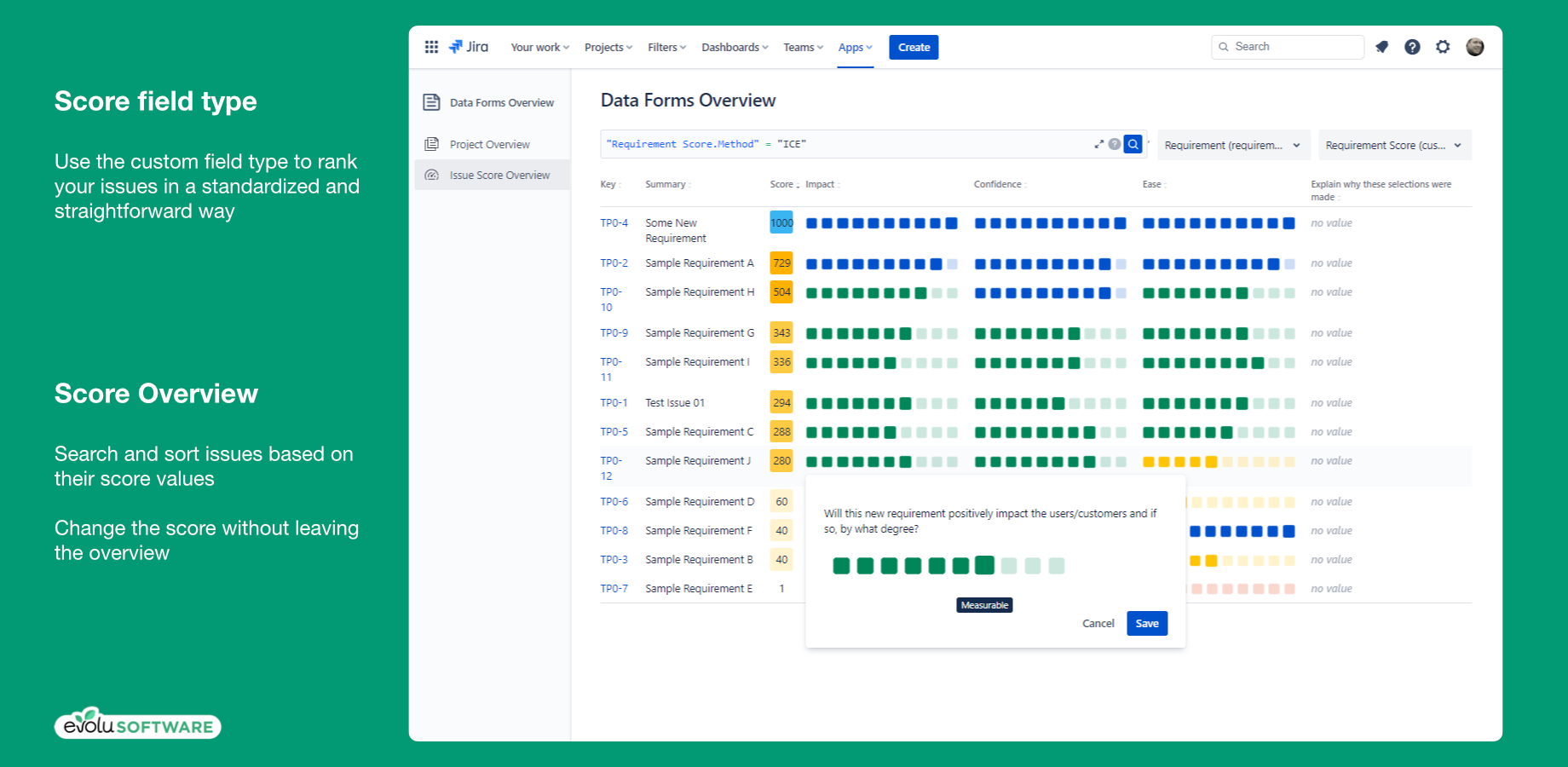Viewport: 1568px width, 767px height.
Task: Click the Jira logo
Action: coord(469,47)
